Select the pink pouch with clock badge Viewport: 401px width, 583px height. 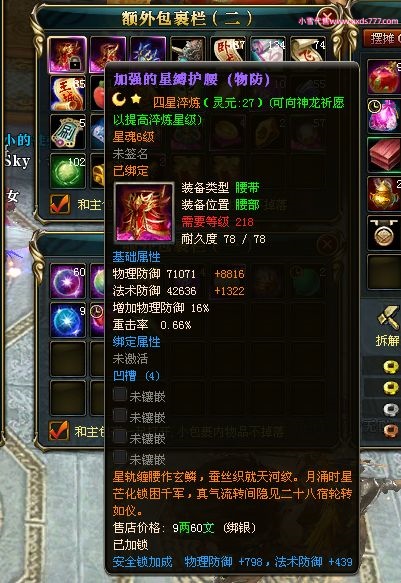384,115
